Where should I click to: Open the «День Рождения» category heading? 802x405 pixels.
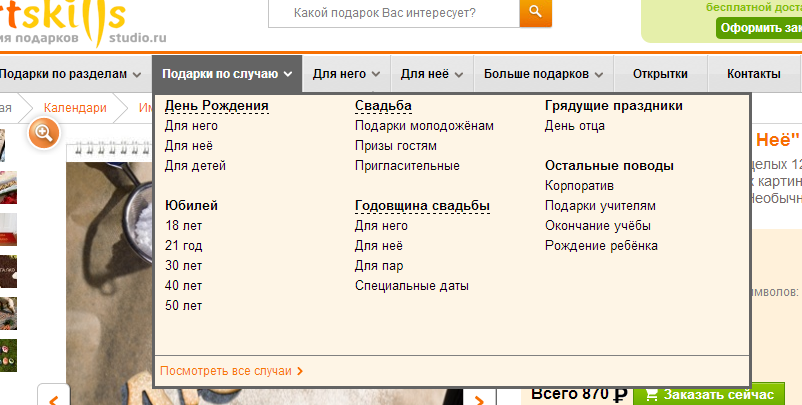(x=217, y=105)
